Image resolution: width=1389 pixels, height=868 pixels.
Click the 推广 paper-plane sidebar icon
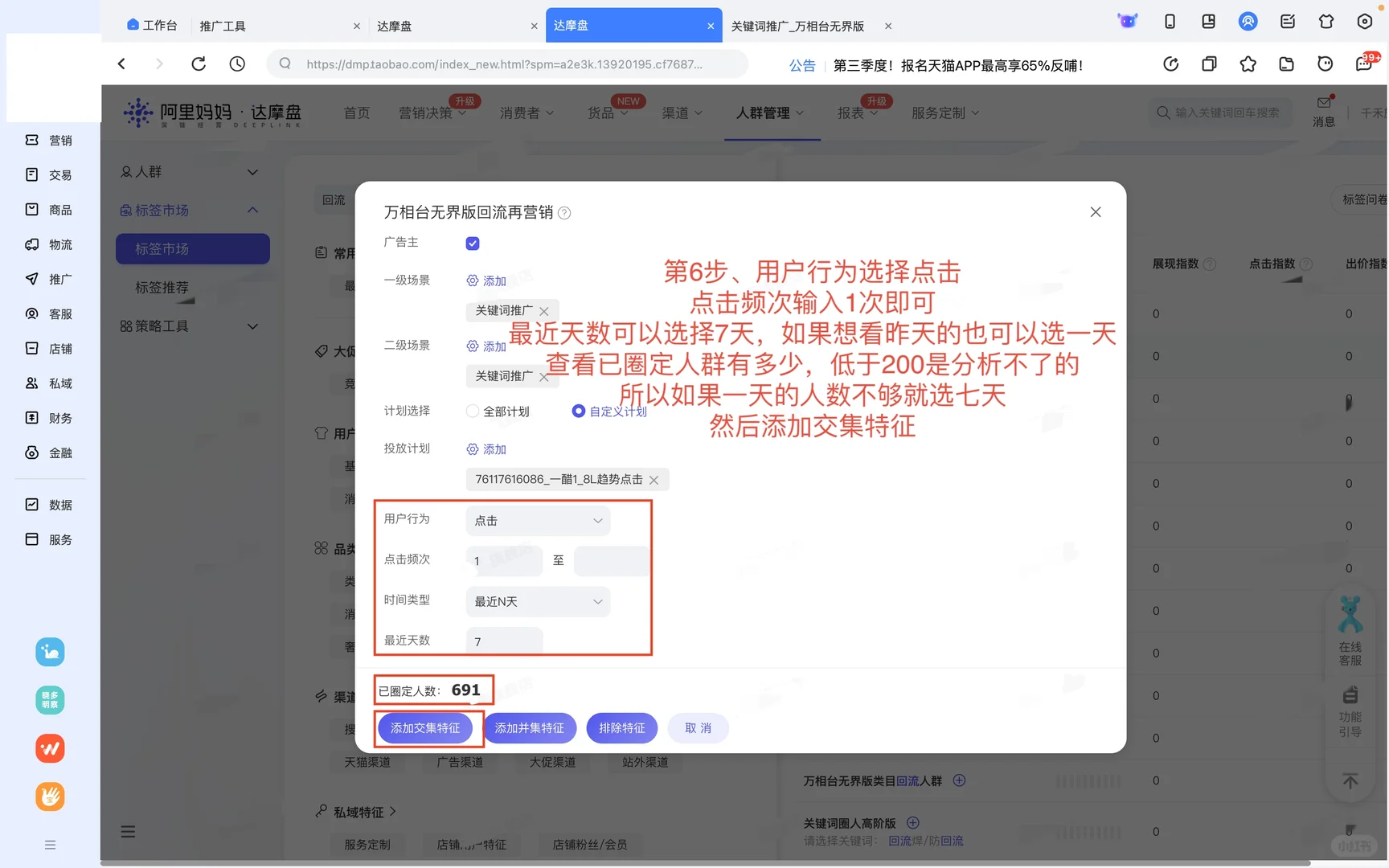click(31, 279)
